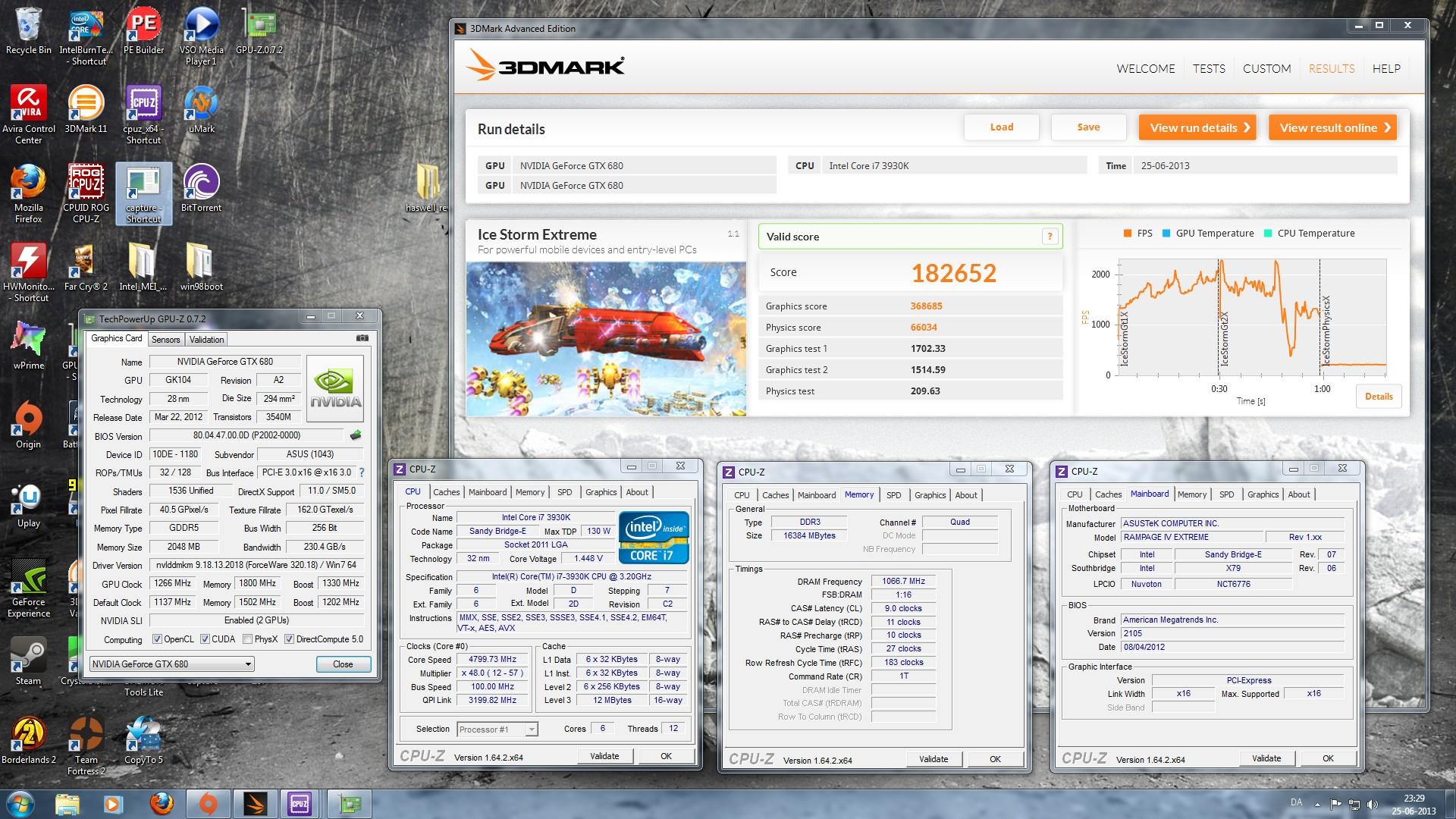Open Borderlands 2 desktop icon
This screenshot has width=1456, height=819.
(x=28, y=739)
